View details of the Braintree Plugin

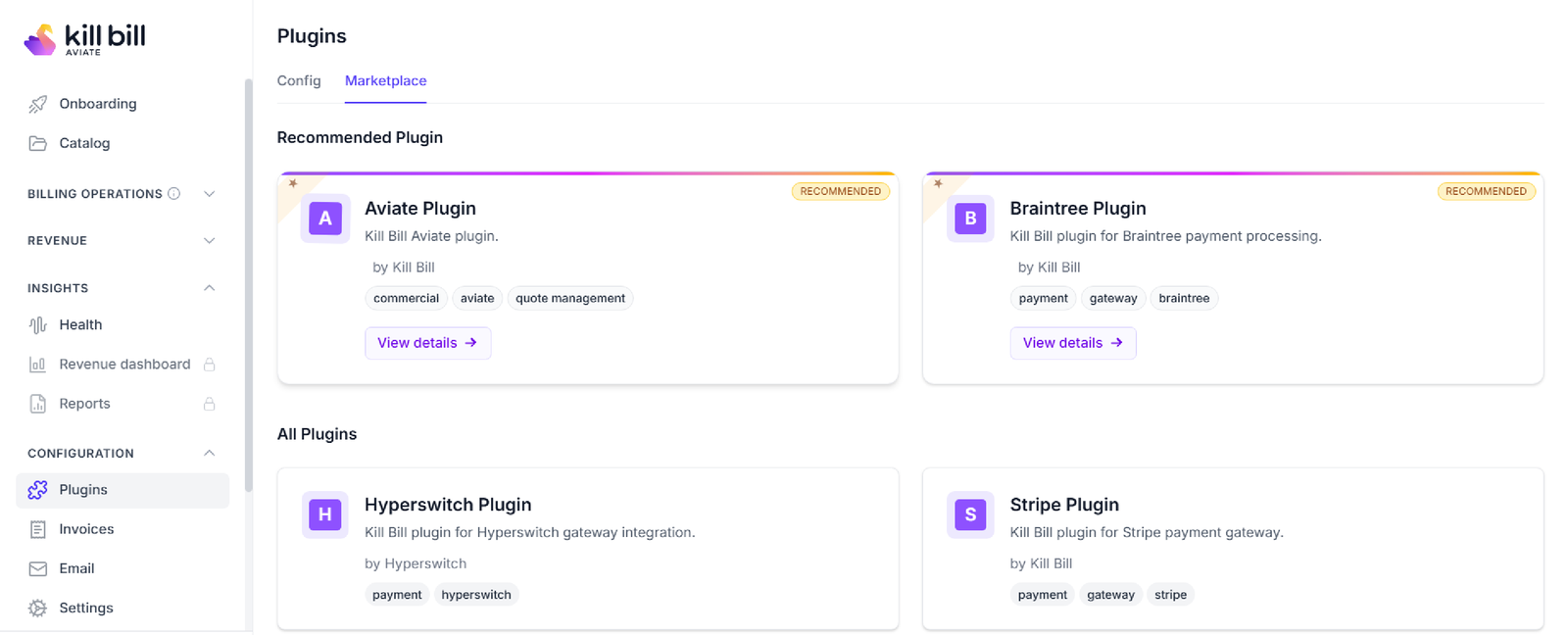1073,343
